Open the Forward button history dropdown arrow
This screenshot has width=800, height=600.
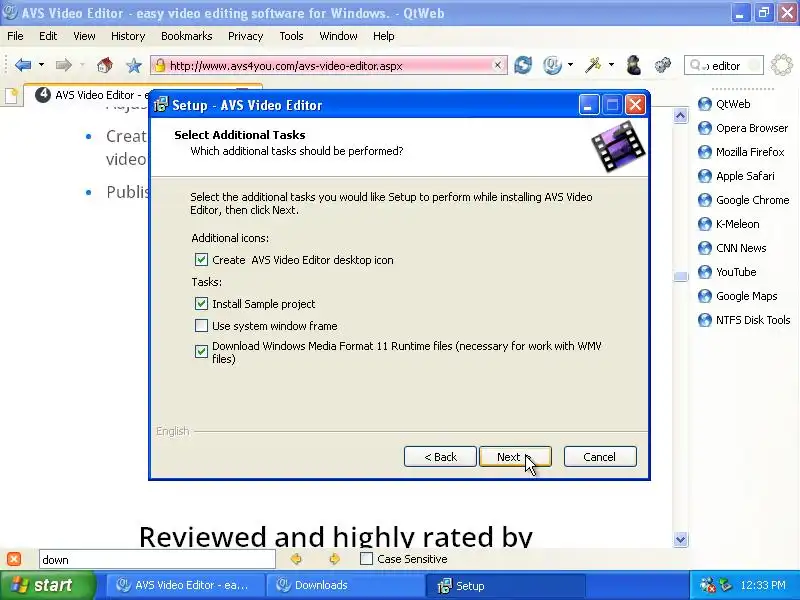pos(82,65)
